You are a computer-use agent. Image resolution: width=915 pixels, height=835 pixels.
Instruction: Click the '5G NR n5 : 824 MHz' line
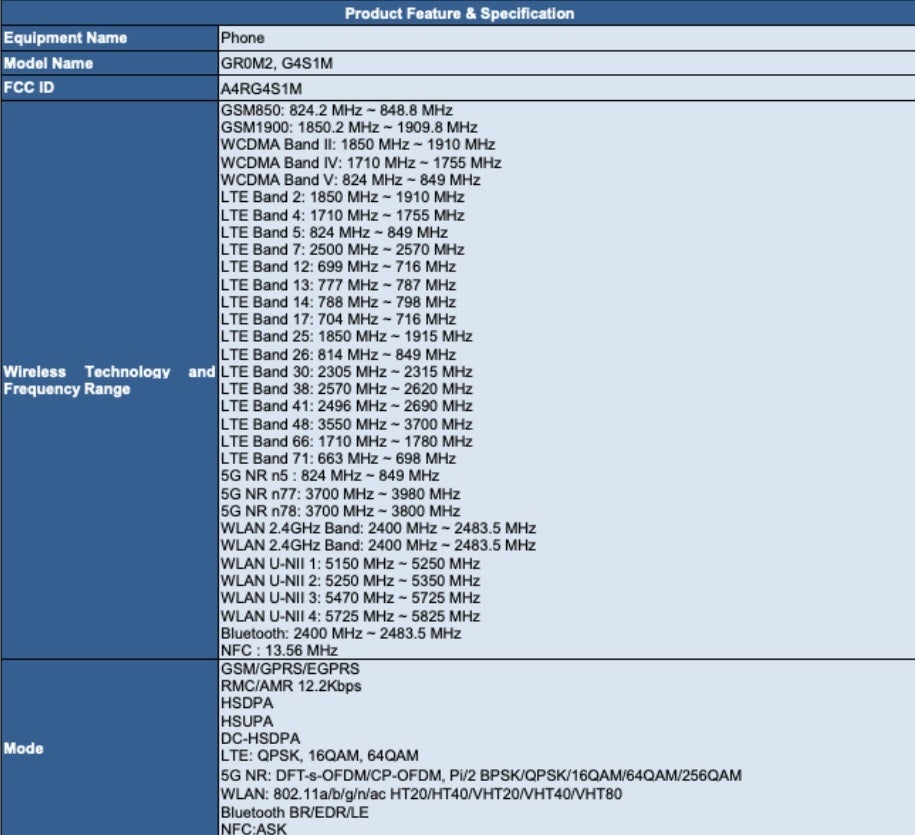pyautogui.click(x=330, y=476)
